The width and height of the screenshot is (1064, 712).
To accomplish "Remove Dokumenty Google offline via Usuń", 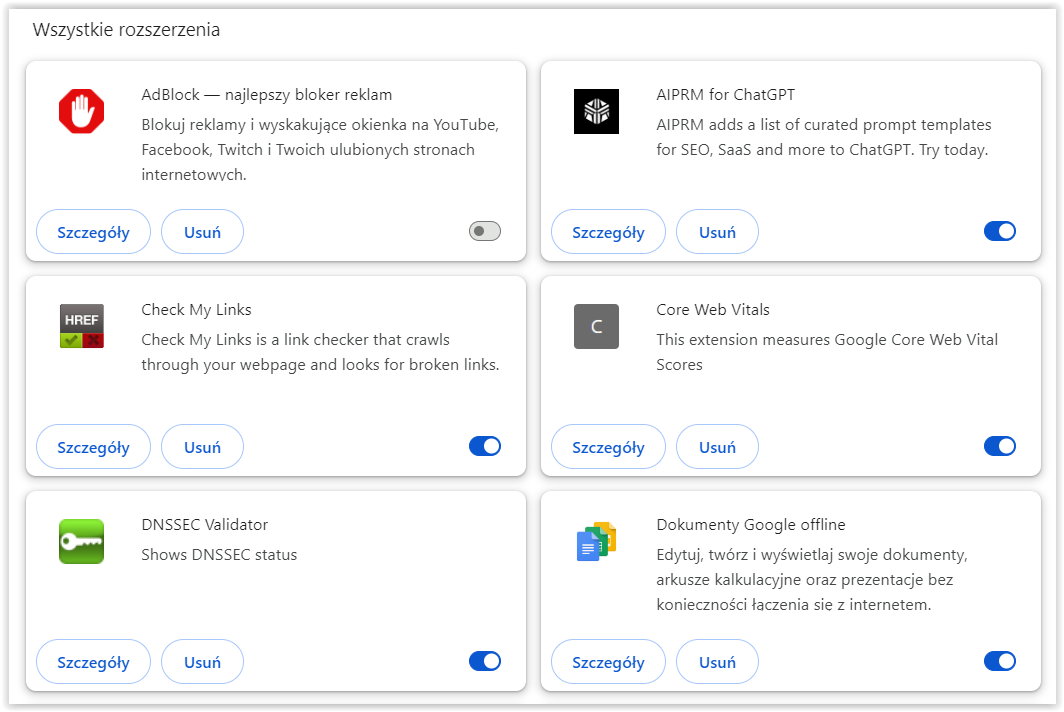I will click(x=717, y=662).
